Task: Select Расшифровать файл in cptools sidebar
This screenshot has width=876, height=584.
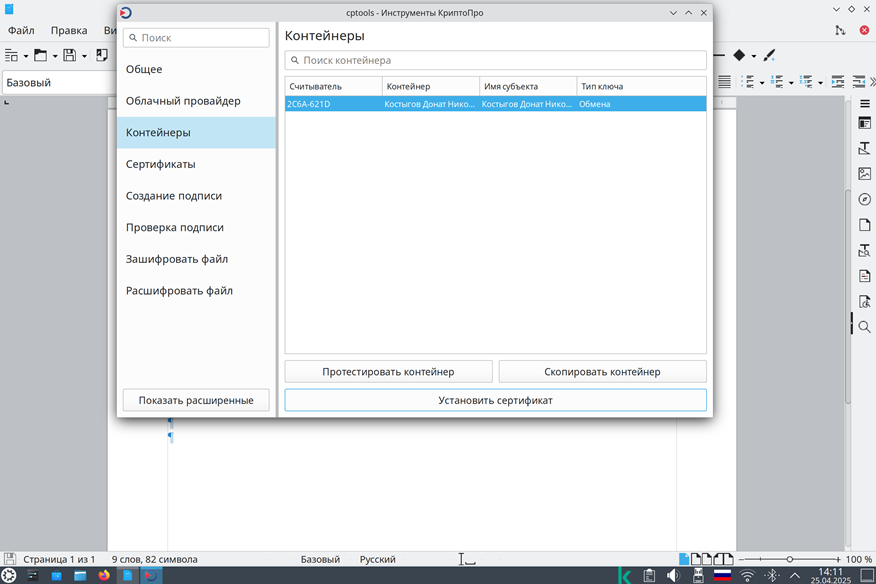Action: click(x=197, y=291)
